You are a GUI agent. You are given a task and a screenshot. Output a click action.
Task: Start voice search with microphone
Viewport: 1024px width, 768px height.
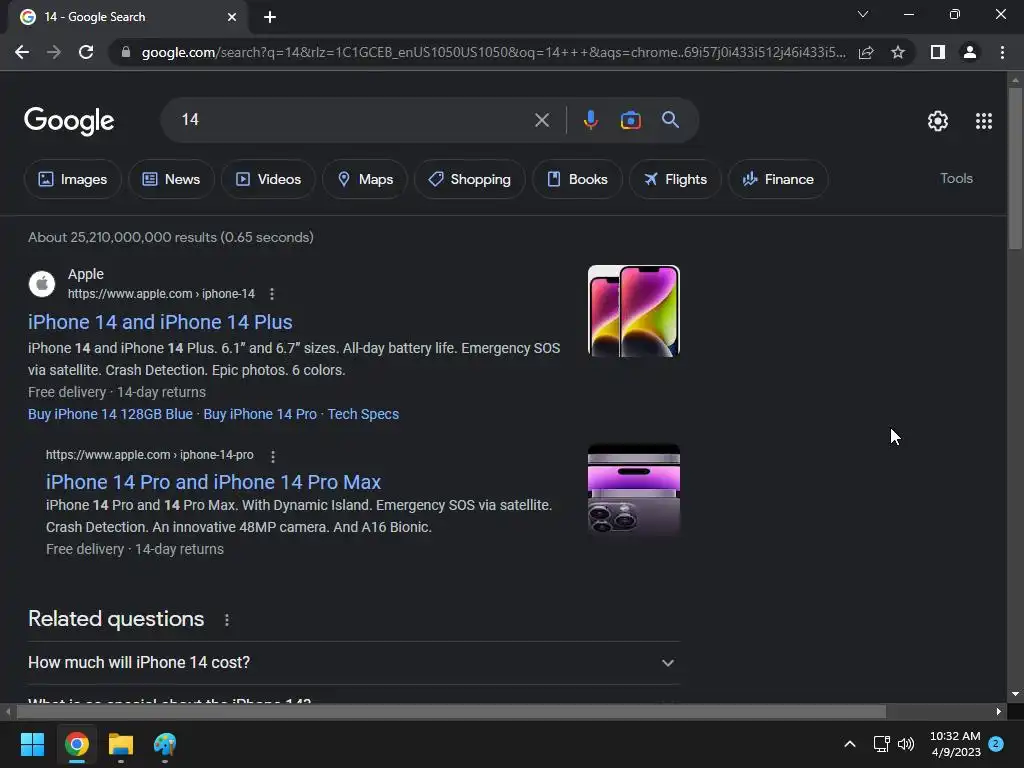click(x=590, y=120)
